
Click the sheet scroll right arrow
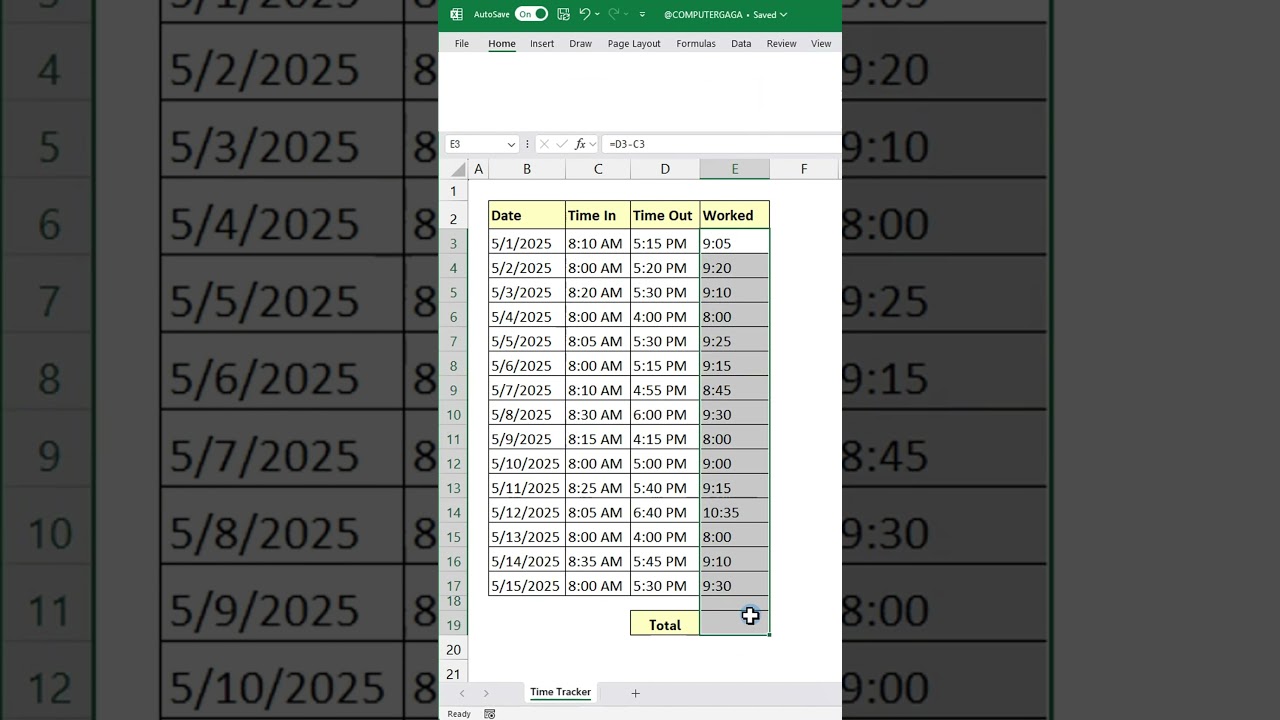486,693
